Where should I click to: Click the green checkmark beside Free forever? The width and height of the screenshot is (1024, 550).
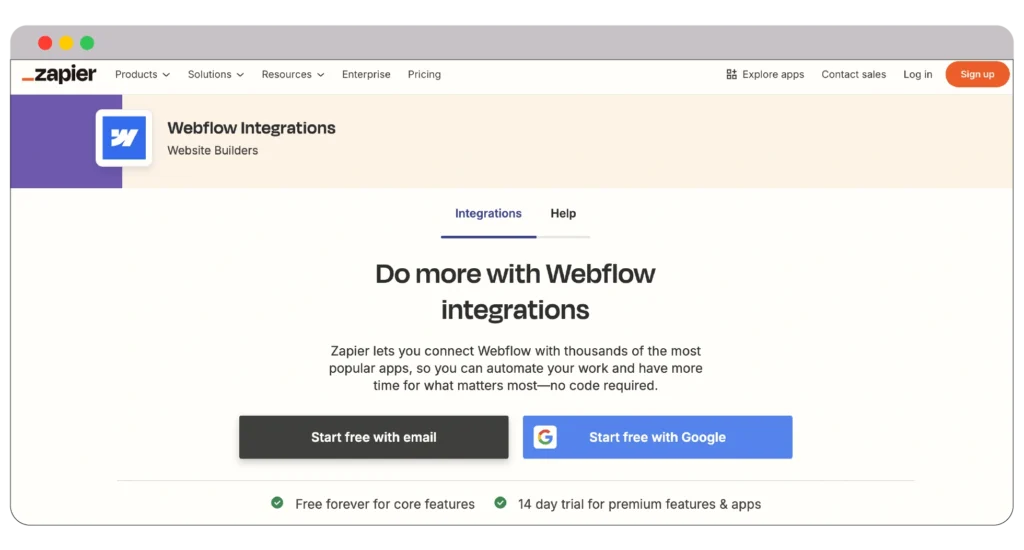278,503
